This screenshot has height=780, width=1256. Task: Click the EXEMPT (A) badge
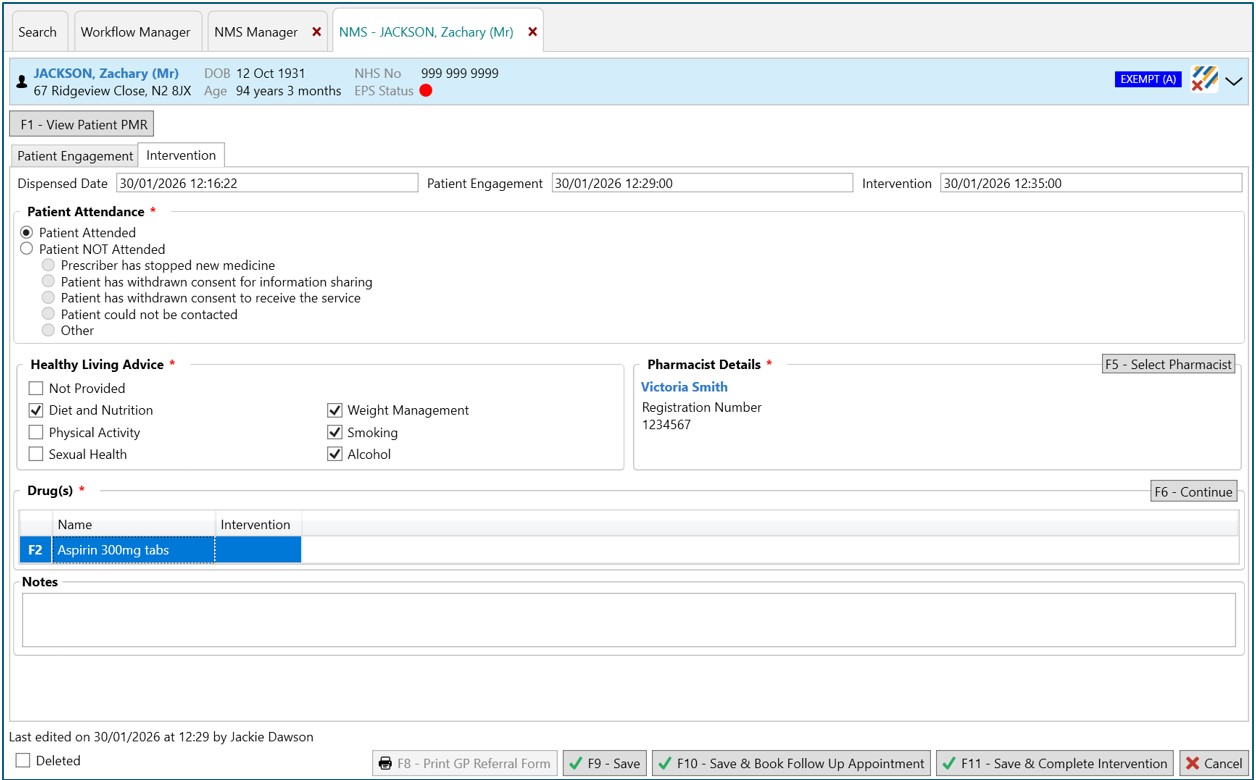[x=1147, y=79]
